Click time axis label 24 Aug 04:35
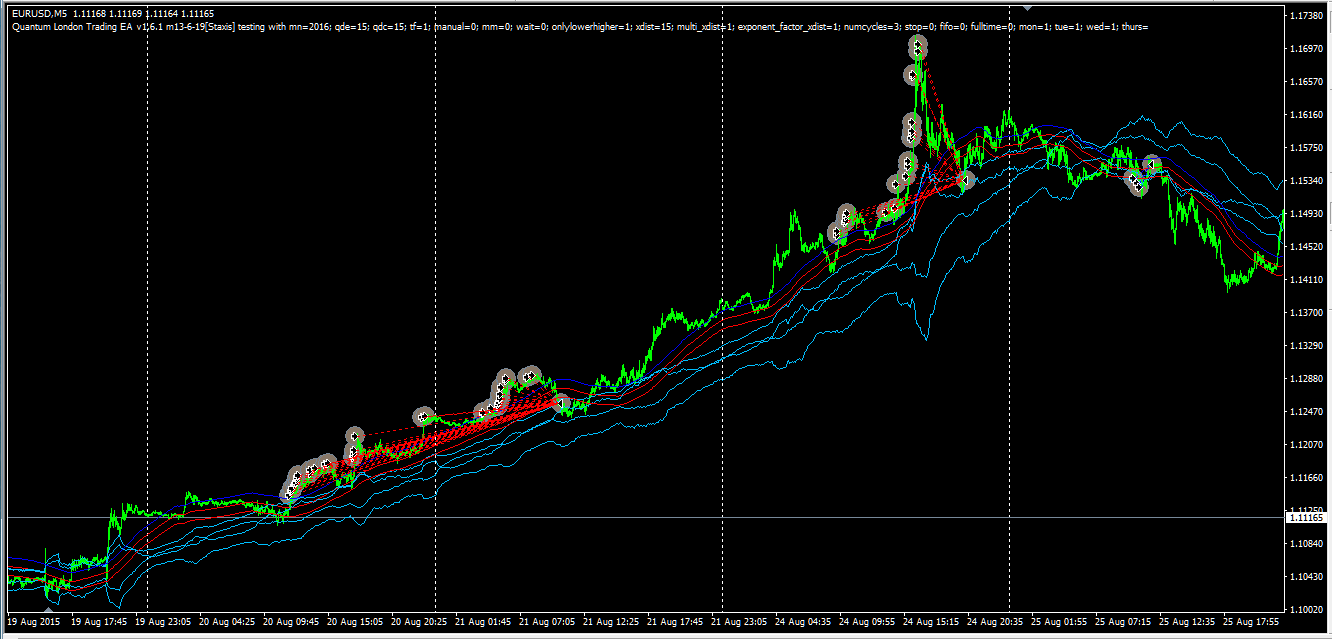This screenshot has height=639, width=1332. [x=805, y=621]
